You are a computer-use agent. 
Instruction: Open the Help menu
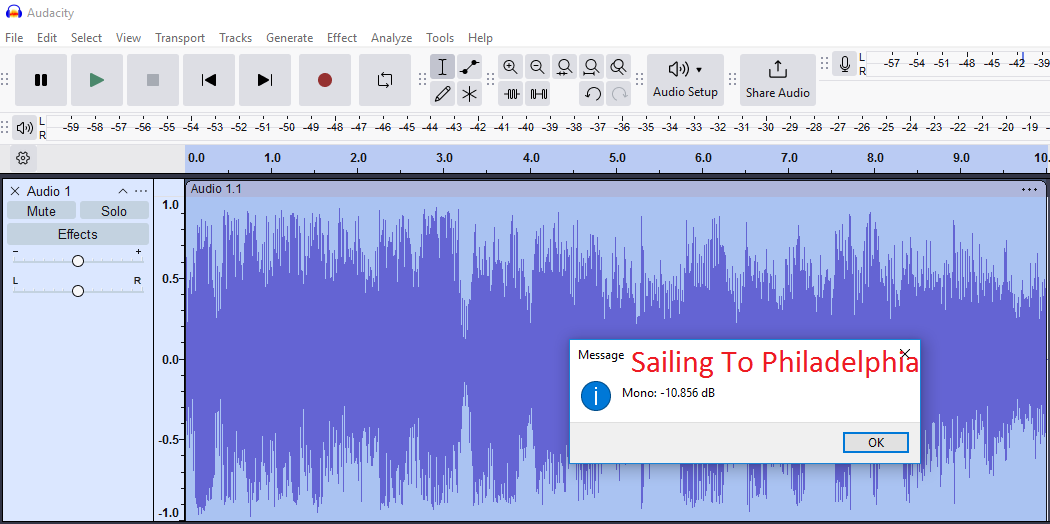click(480, 38)
